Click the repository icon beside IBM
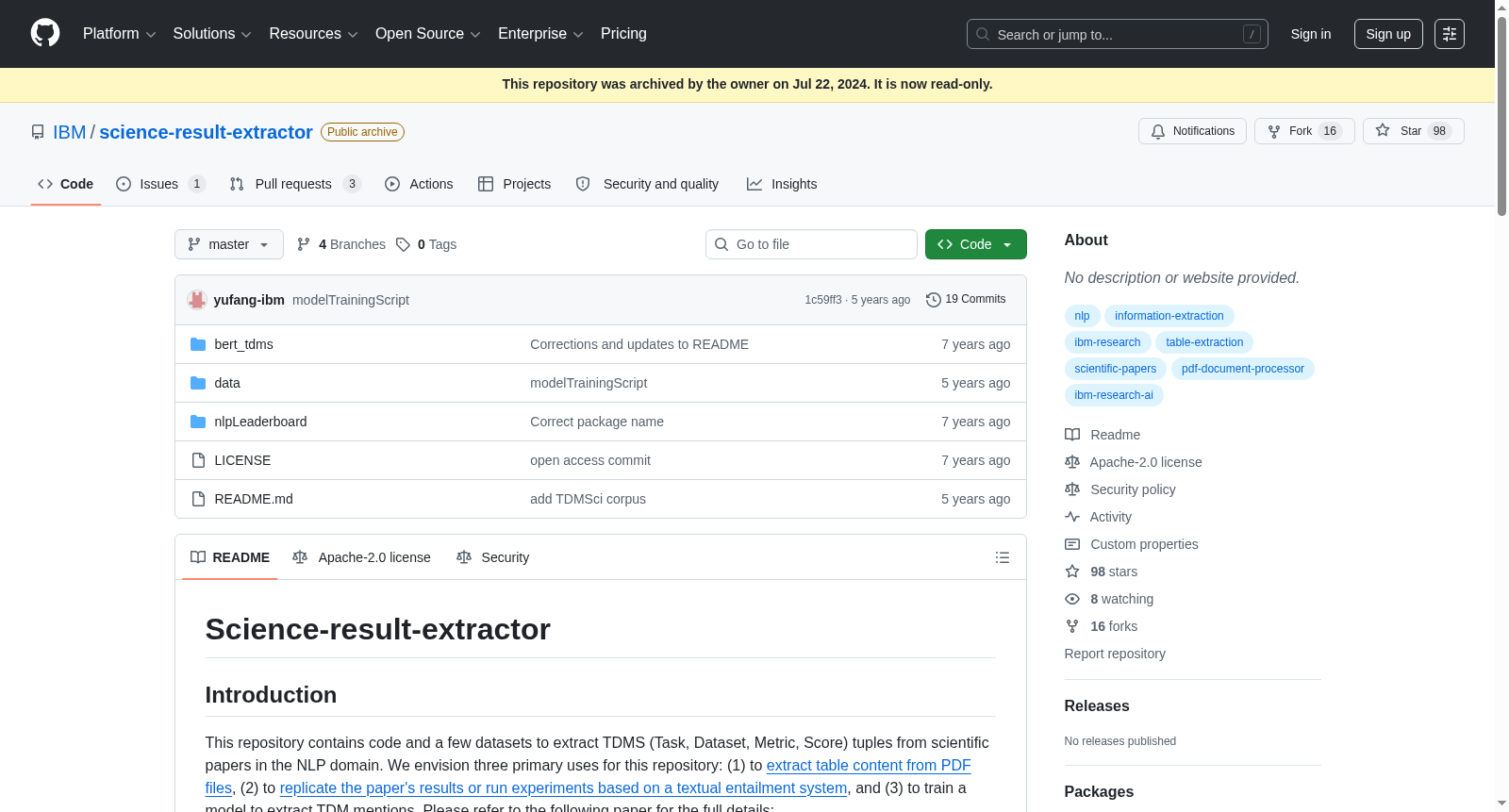The width and height of the screenshot is (1509, 812). pos(38,132)
